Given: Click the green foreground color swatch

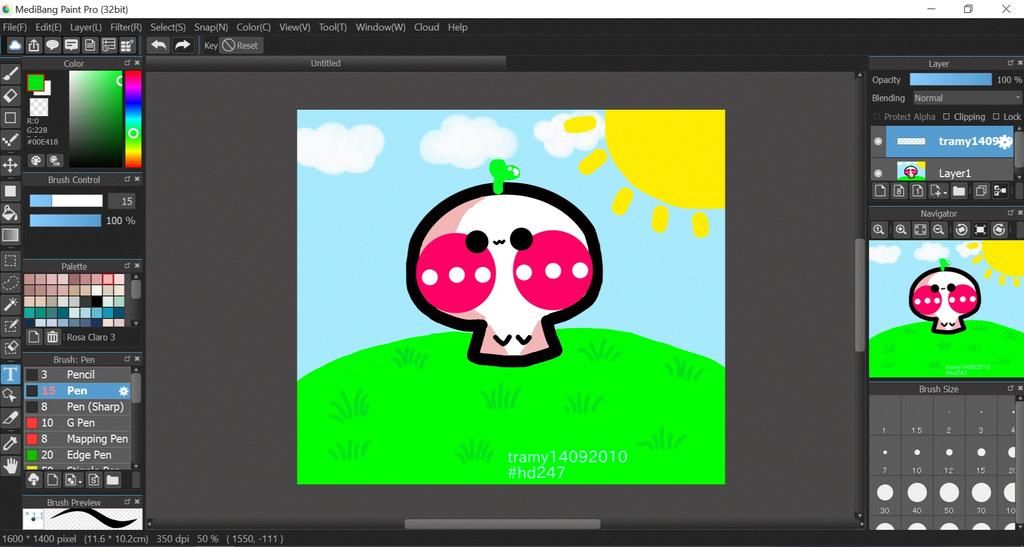Looking at the screenshot, I should tap(35, 83).
